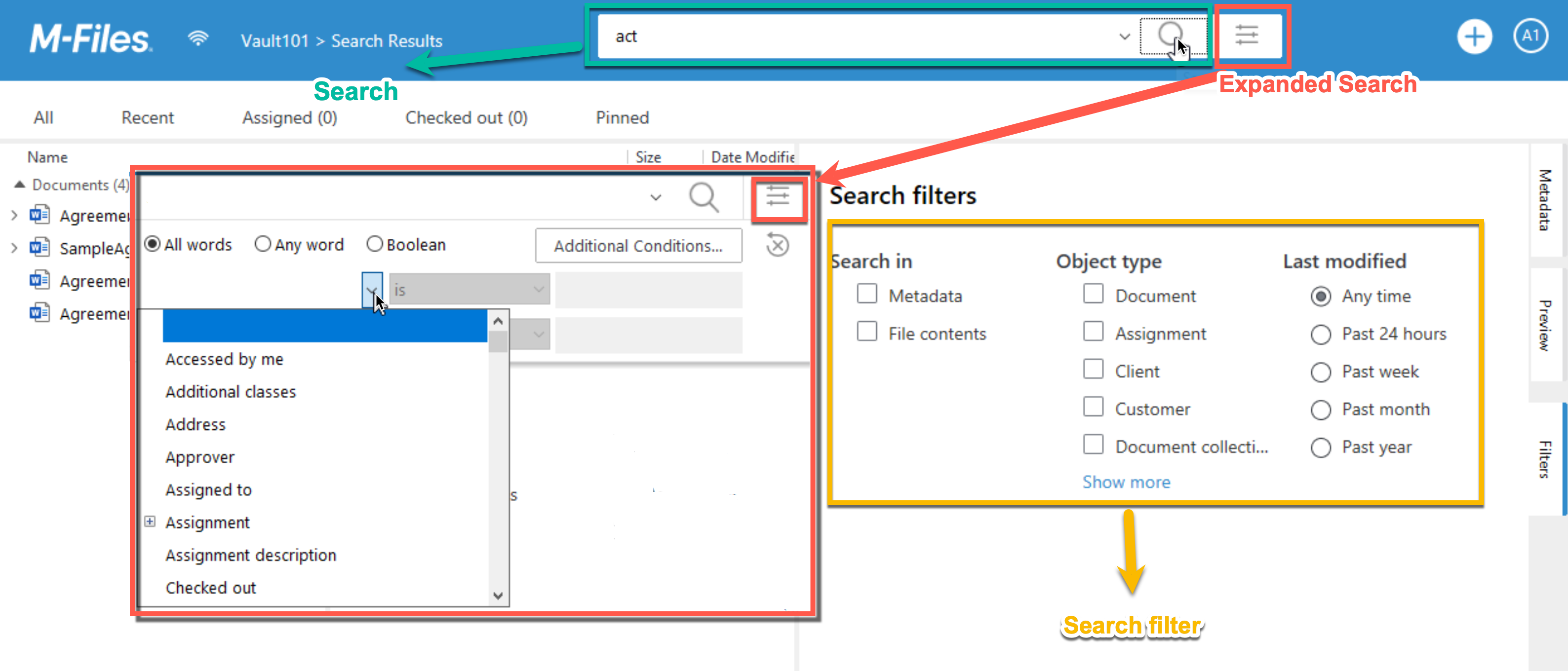This screenshot has height=671, width=1568.
Task: Open the Assigned (0) tab
Action: pyautogui.click(x=290, y=117)
